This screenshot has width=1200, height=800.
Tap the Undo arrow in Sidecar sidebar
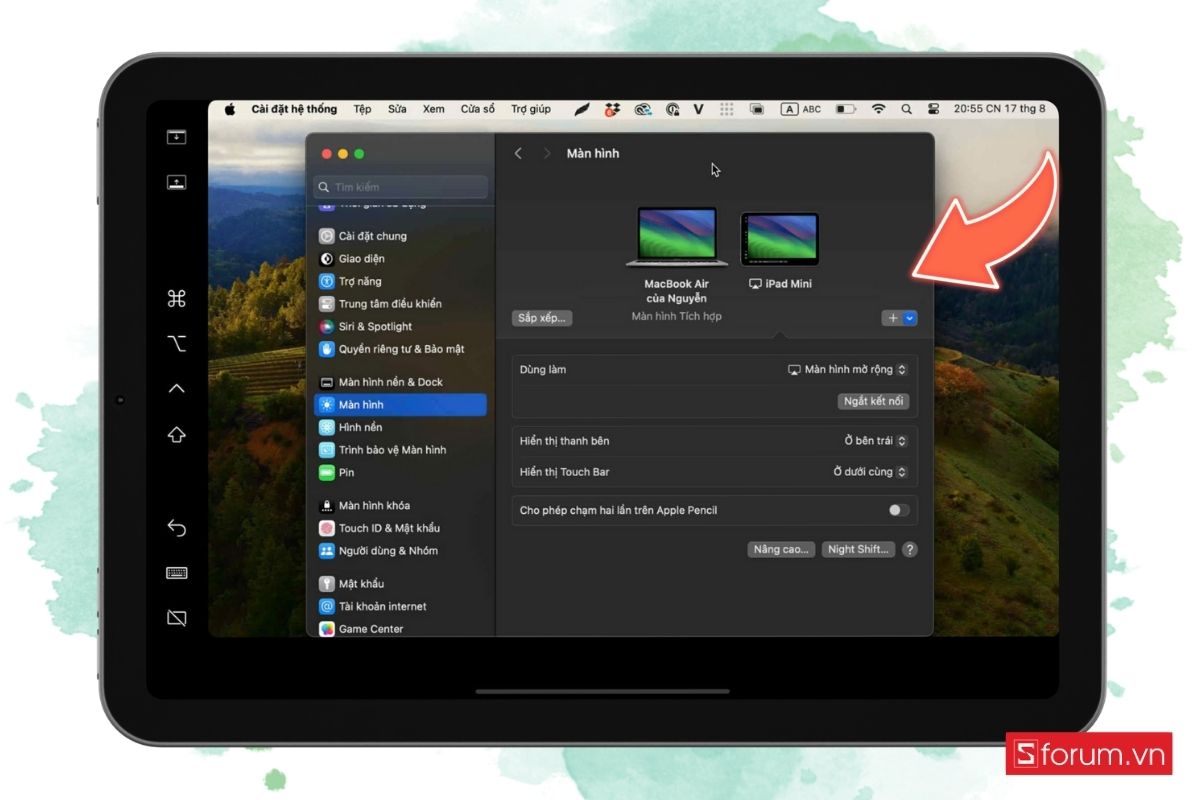tap(177, 528)
